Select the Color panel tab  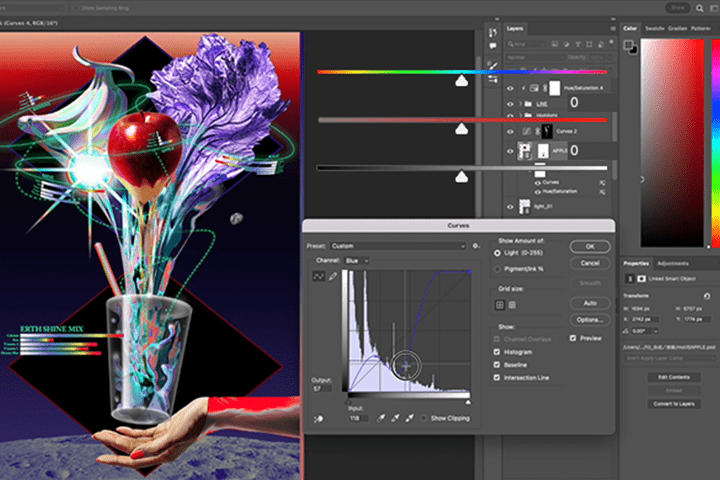[x=630, y=28]
